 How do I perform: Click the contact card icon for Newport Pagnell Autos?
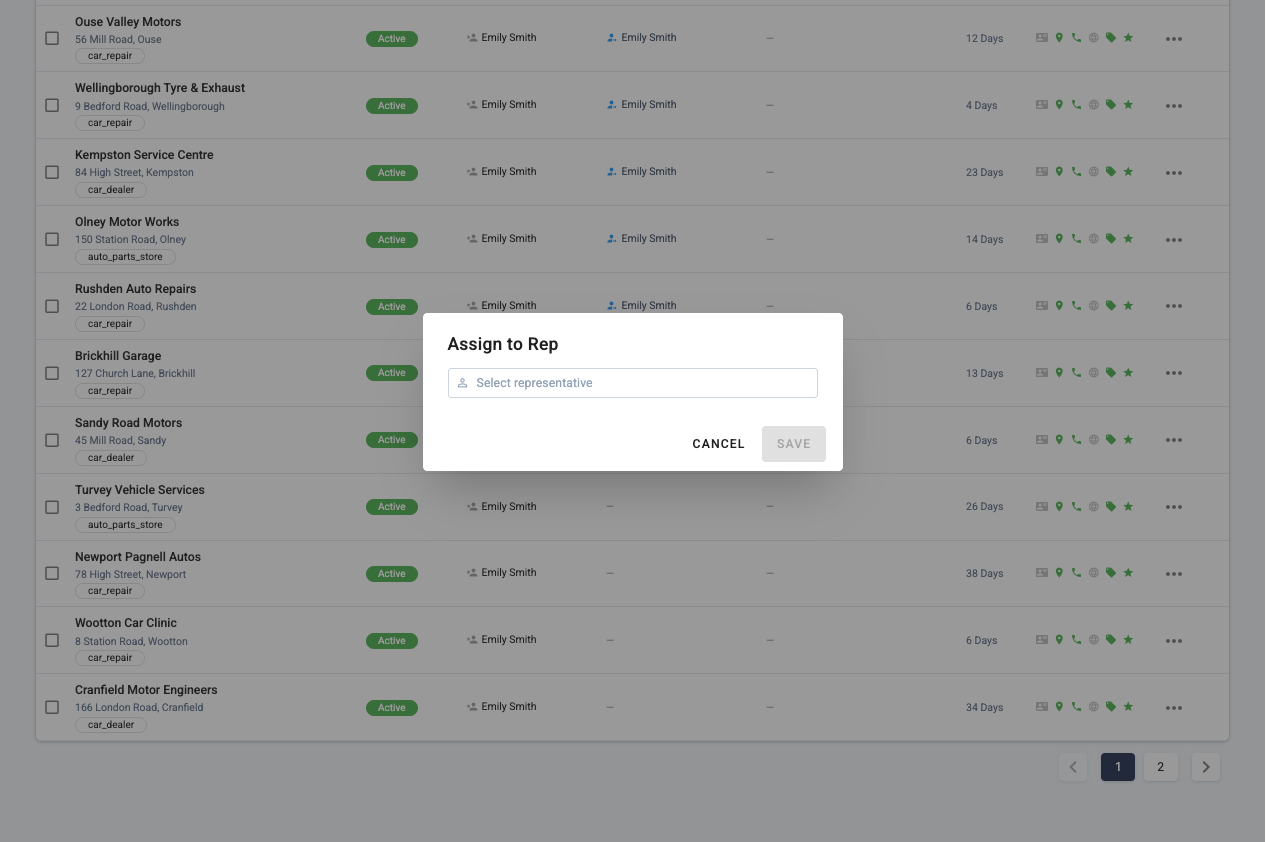pyautogui.click(x=1042, y=573)
